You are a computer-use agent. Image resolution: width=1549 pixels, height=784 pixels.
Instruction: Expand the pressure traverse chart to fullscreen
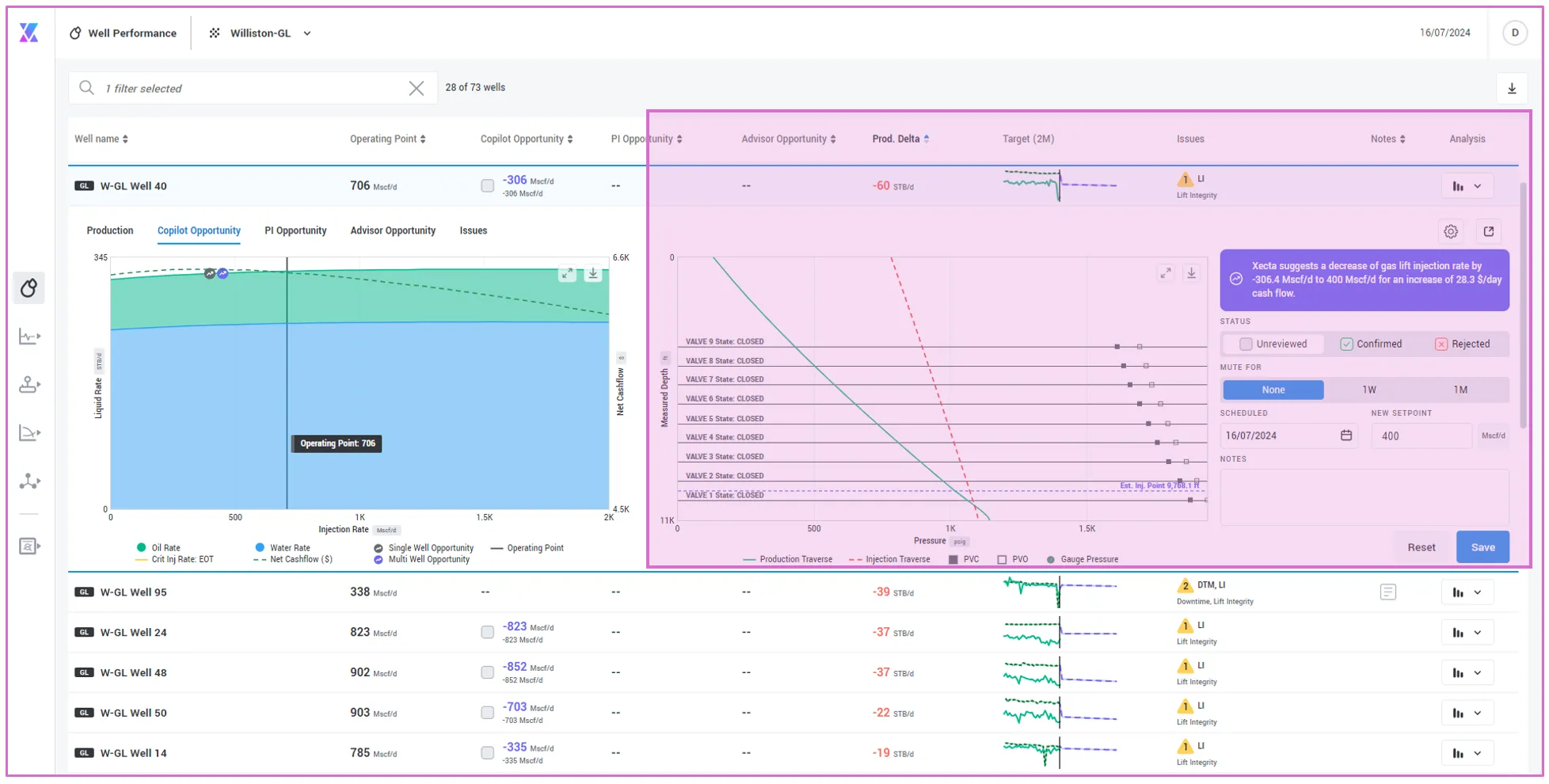tap(1166, 273)
